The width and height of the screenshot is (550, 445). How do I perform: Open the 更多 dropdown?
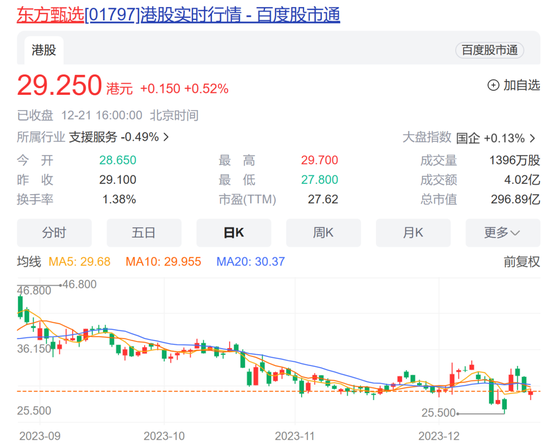pyautogui.click(x=503, y=232)
